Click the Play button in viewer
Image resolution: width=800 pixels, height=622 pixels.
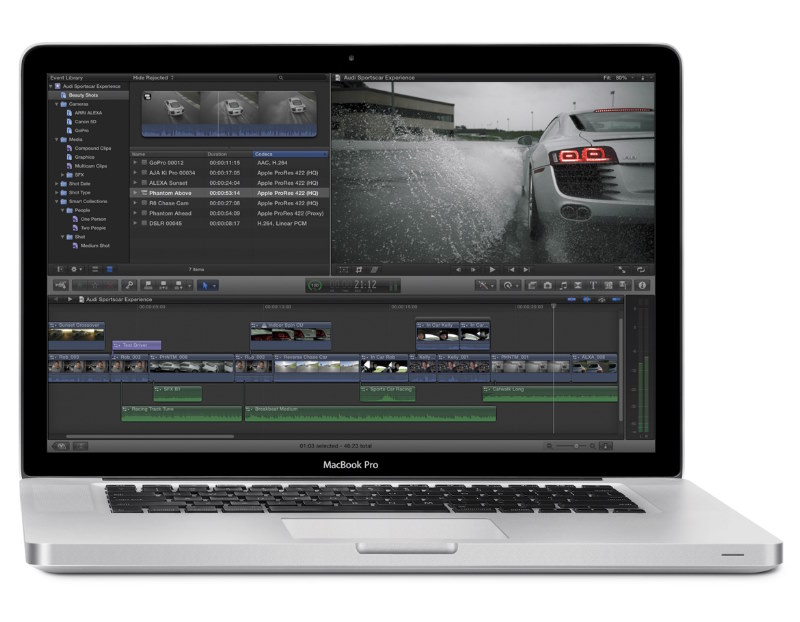pos(492,269)
